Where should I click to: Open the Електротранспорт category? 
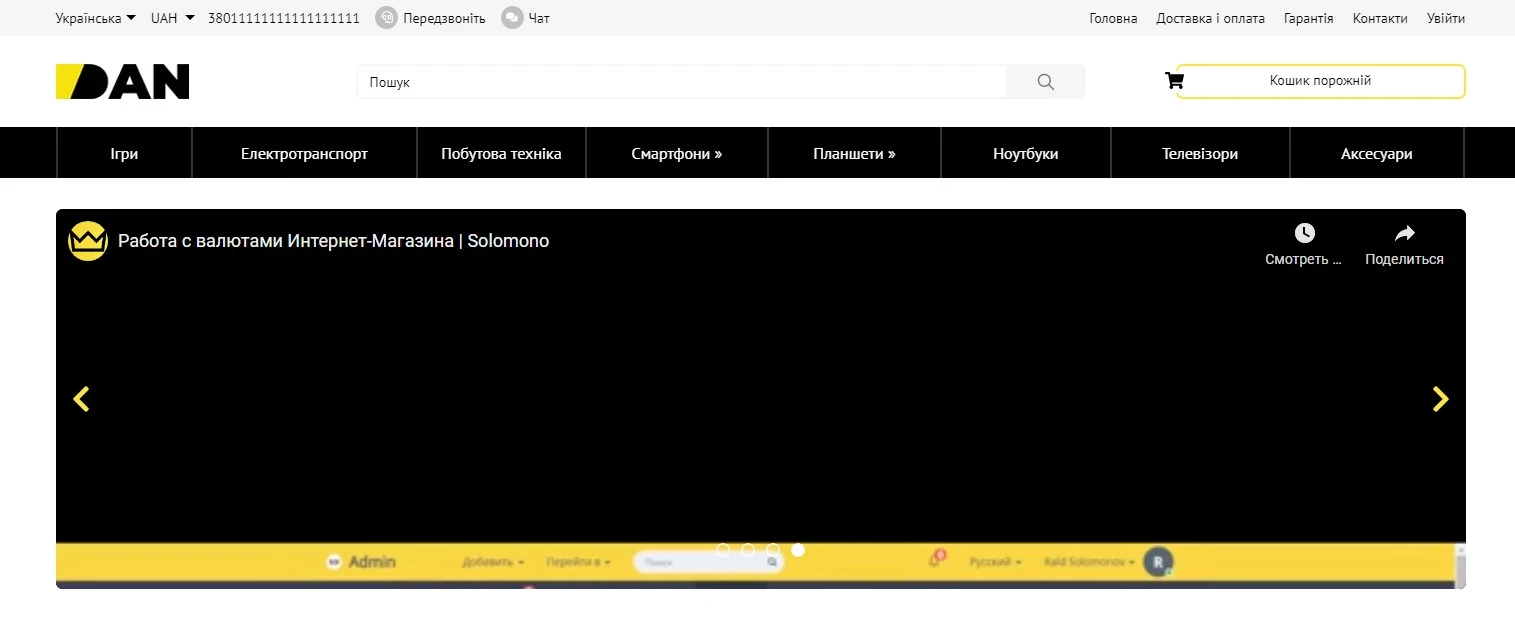tap(304, 154)
